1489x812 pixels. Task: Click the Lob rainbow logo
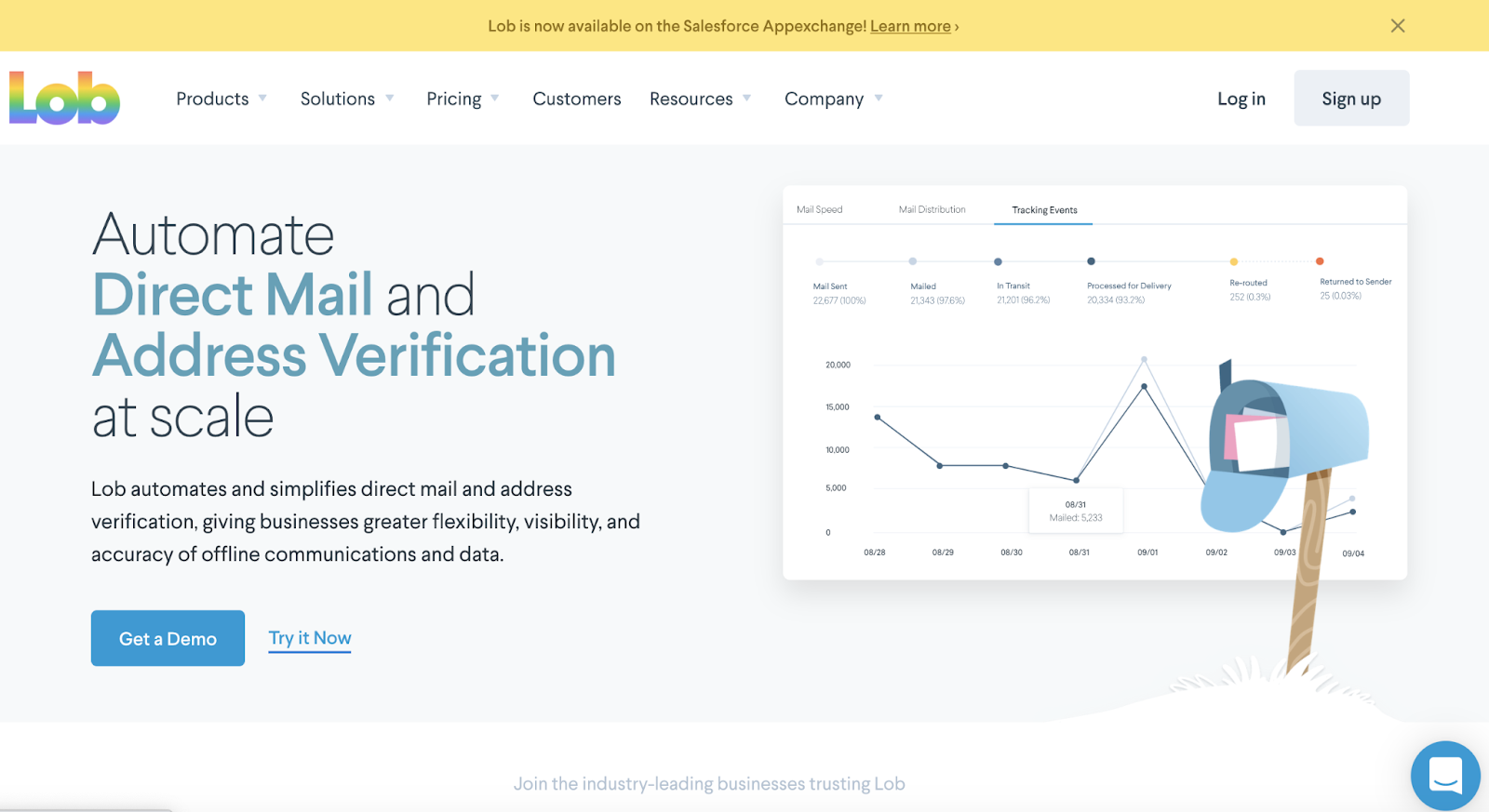(x=64, y=98)
